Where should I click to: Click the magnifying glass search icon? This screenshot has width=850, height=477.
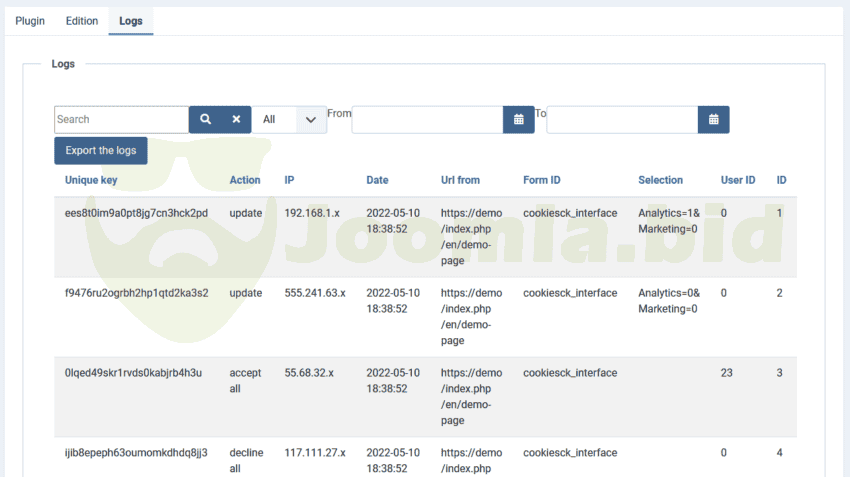tap(205, 119)
